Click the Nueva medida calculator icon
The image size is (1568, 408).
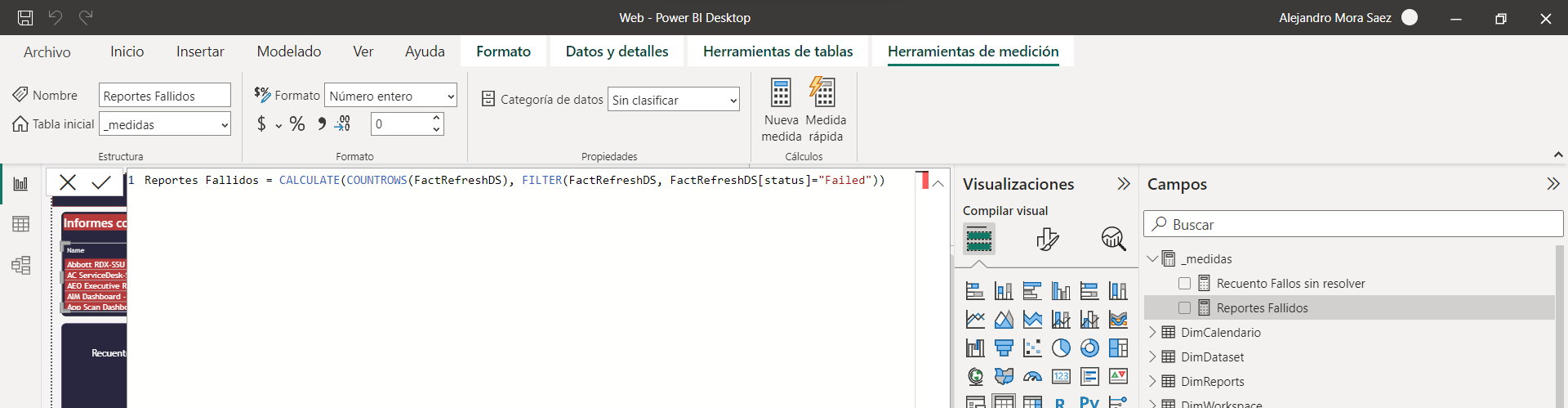781,93
